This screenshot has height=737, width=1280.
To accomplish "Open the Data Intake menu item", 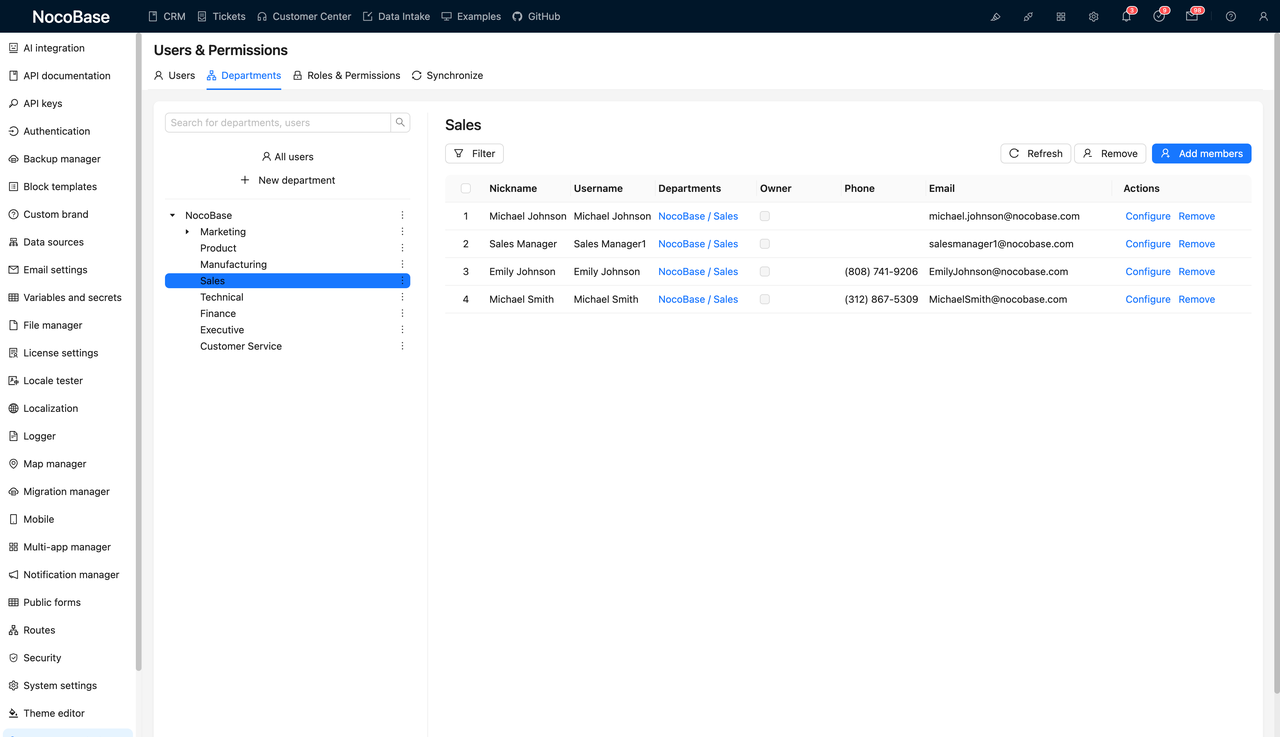I will (x=396, y=16).
